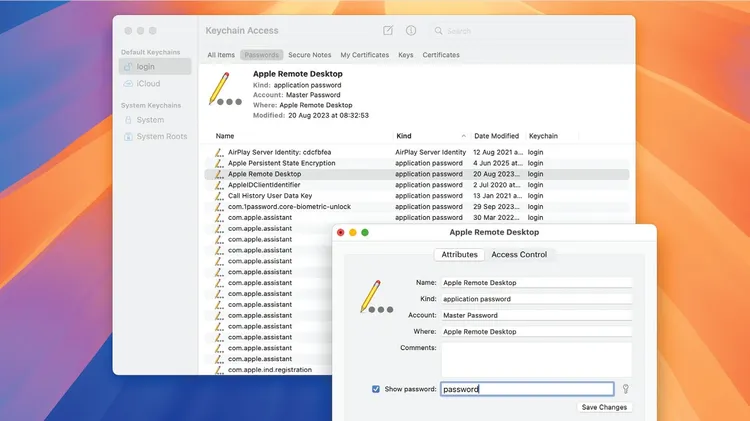Select the System keychain in sidebar
750x421 pixels.
point(155,120)
